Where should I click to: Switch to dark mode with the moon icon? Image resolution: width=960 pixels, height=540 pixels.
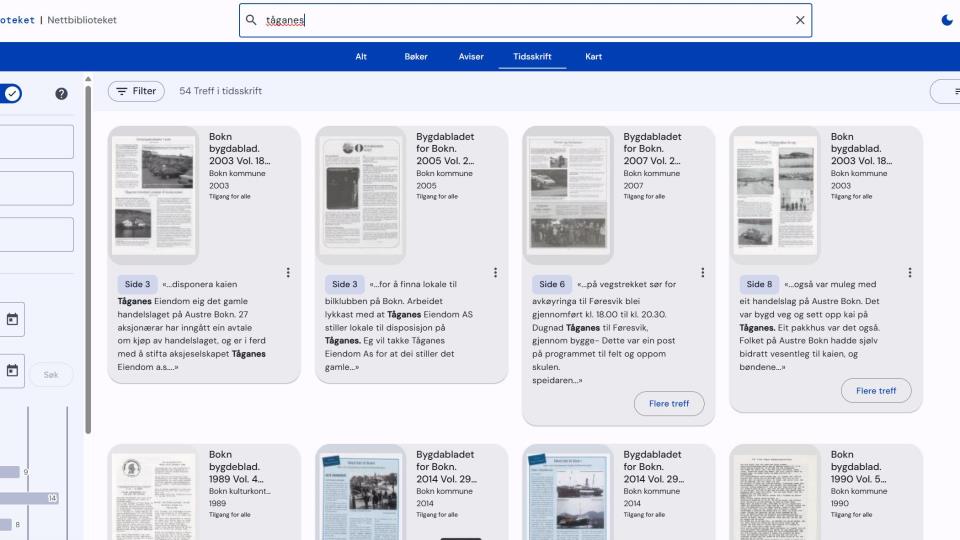pos(947,20)
